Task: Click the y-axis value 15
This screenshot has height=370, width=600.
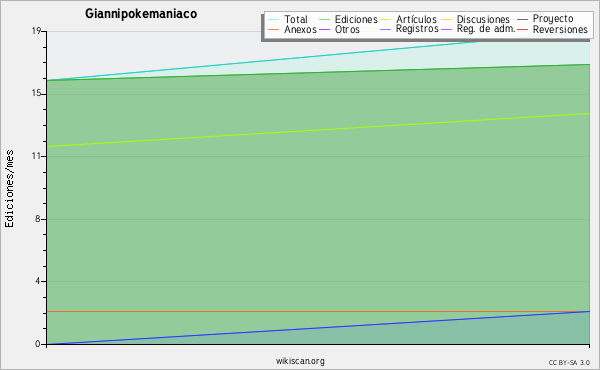Action: click(36, 93)
